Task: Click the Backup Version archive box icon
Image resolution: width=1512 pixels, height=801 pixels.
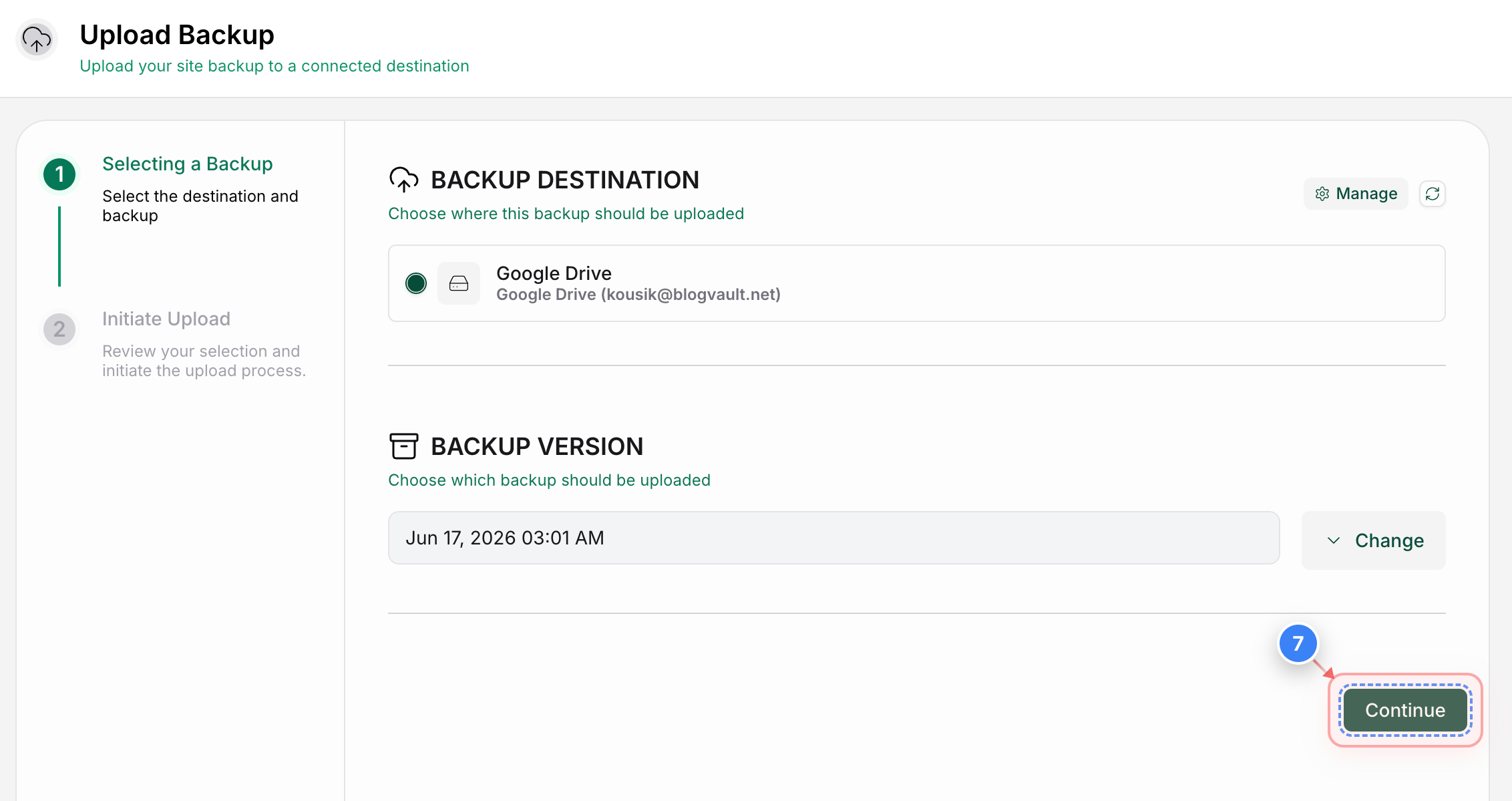Action: [403, 446]
